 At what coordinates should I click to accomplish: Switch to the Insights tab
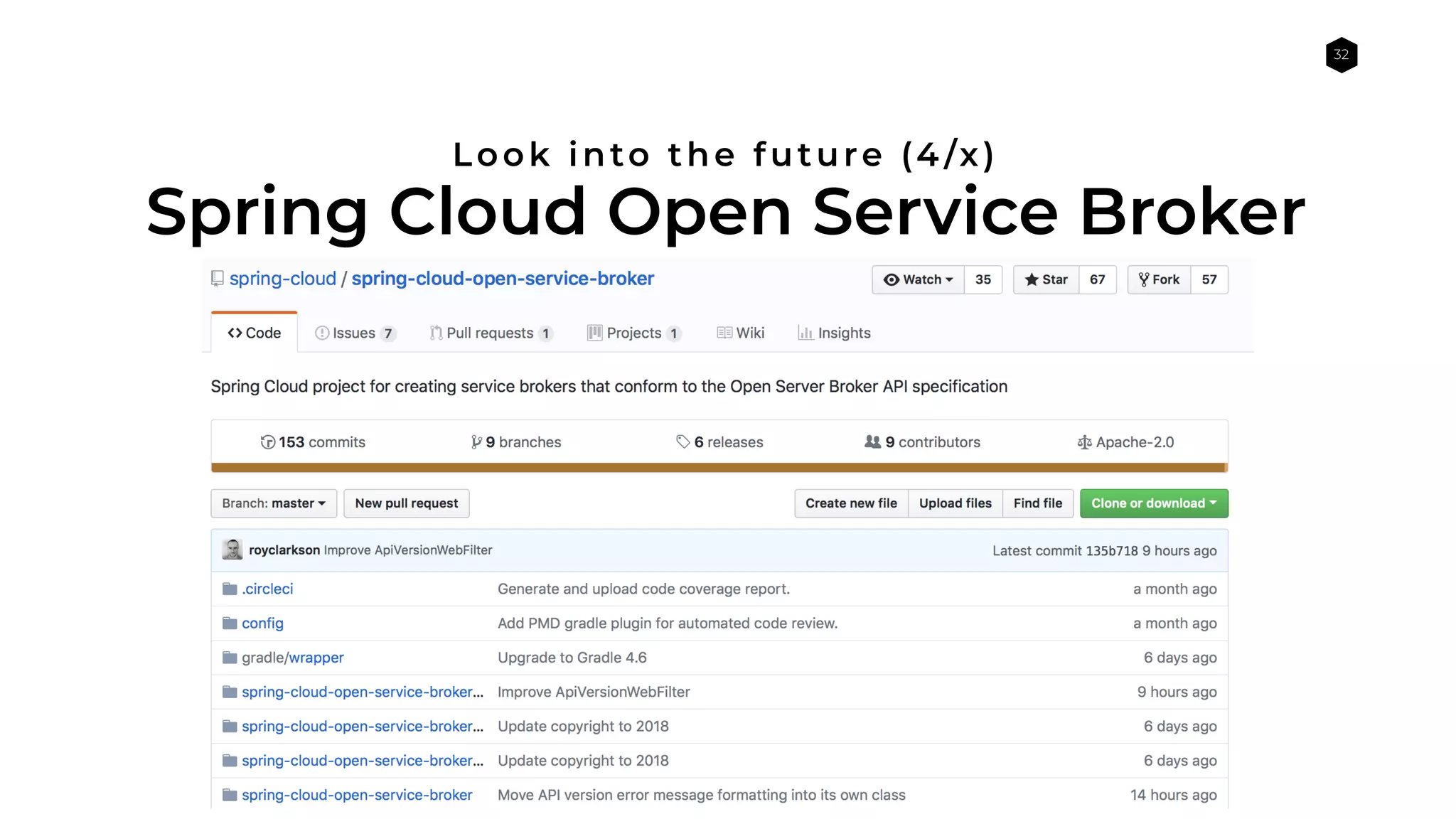pyautogui.click(x=834, y=333)
